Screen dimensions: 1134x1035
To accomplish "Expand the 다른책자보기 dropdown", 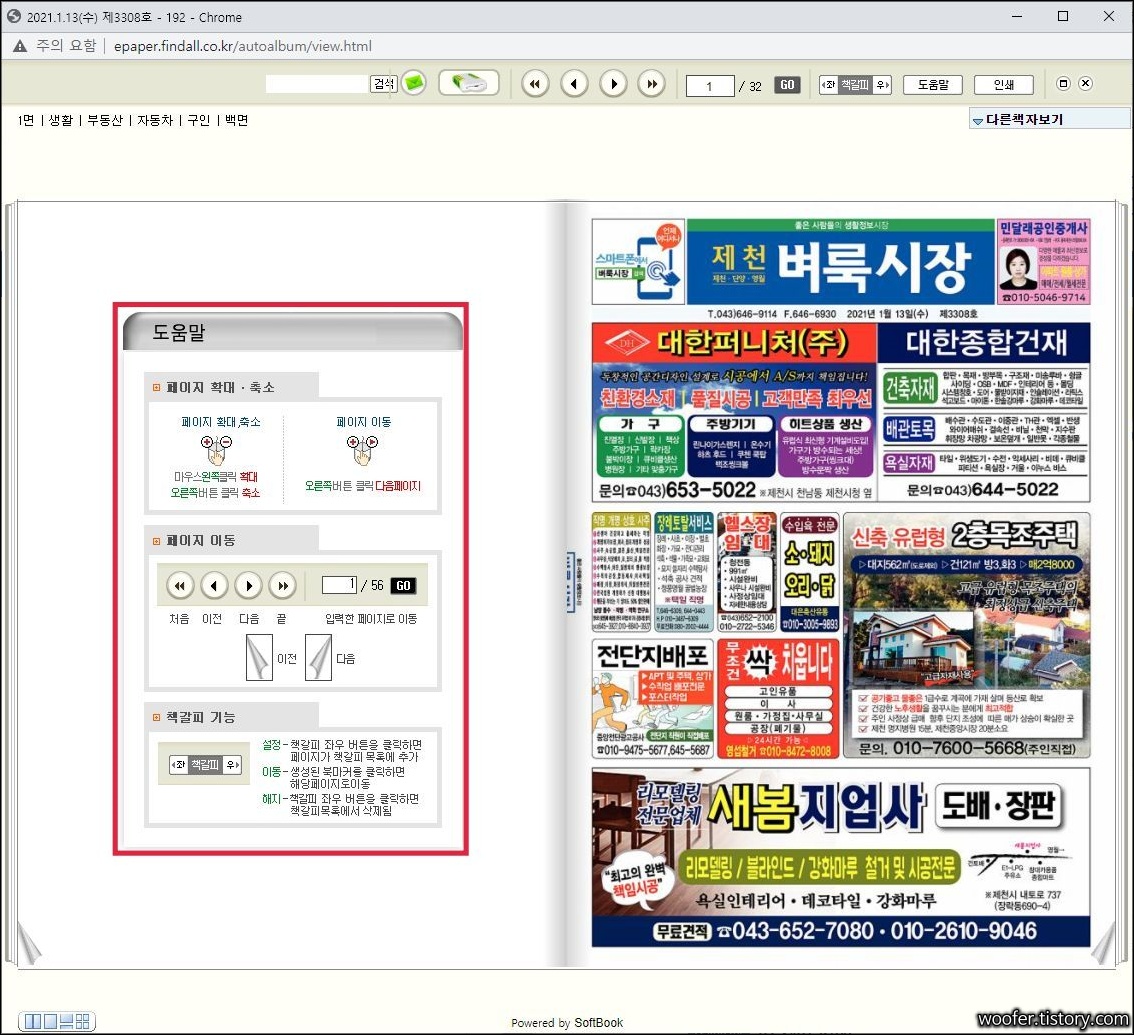I will tap(1049, 119).
